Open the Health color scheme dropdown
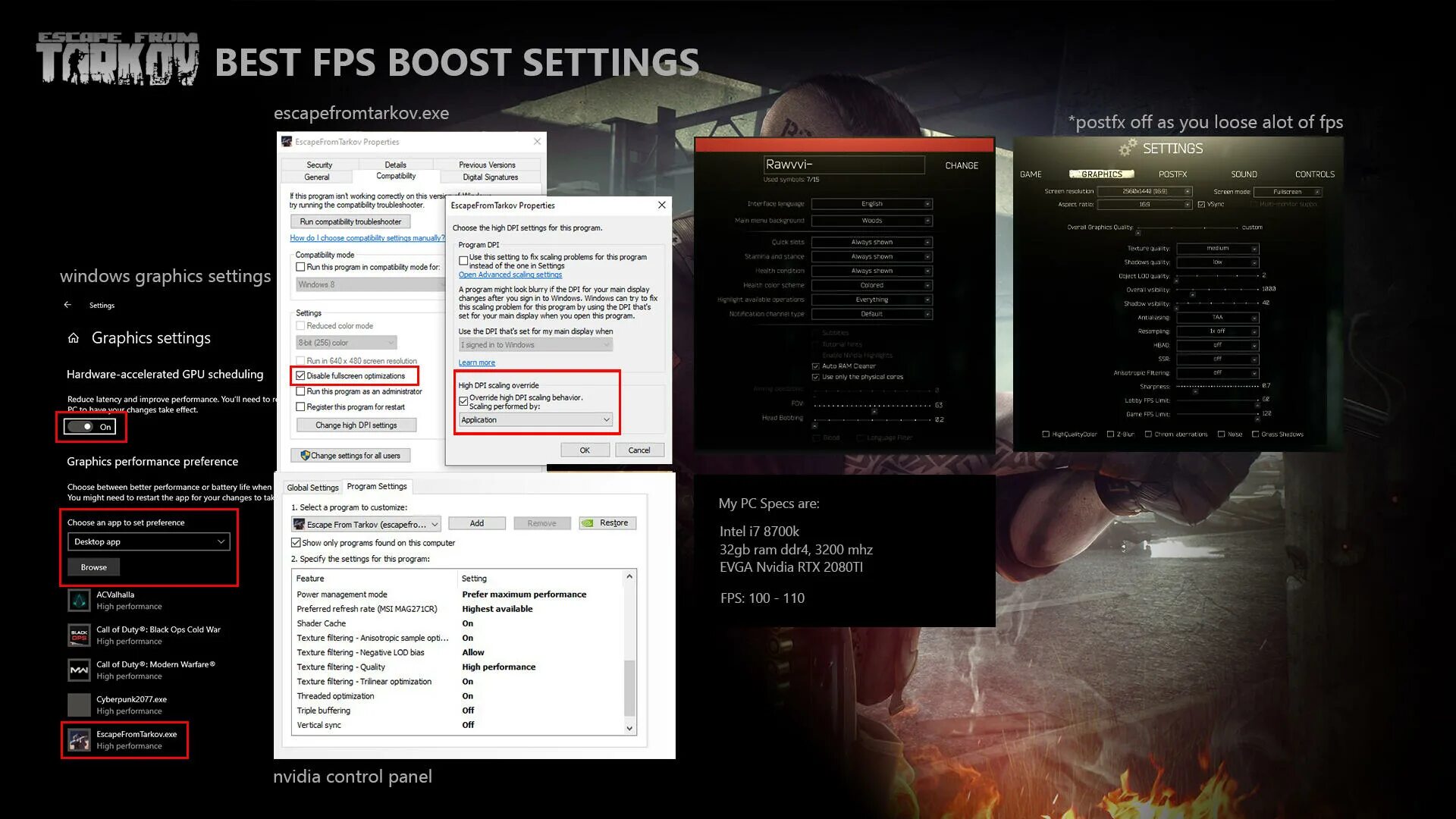Image resolution: width=1456 pixels, height=819 pixels. tap(871, 285)
